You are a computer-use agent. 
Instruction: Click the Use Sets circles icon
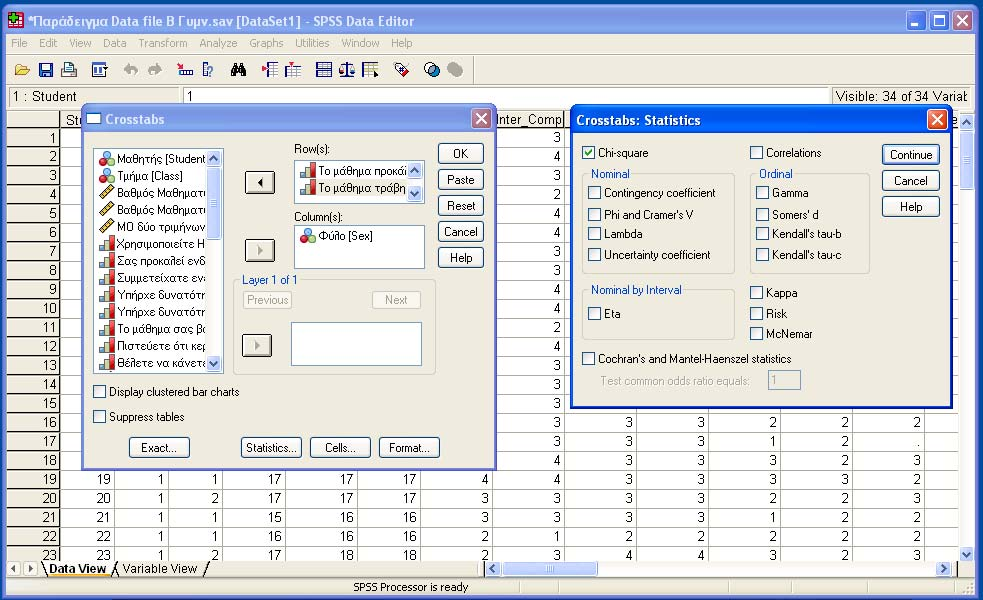pyautogui.click(x=432, y=70)
